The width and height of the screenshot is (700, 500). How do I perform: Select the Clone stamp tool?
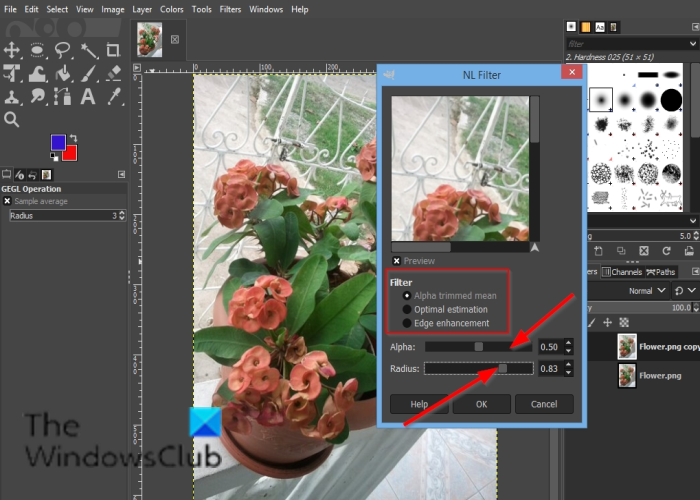coord(12,96)
